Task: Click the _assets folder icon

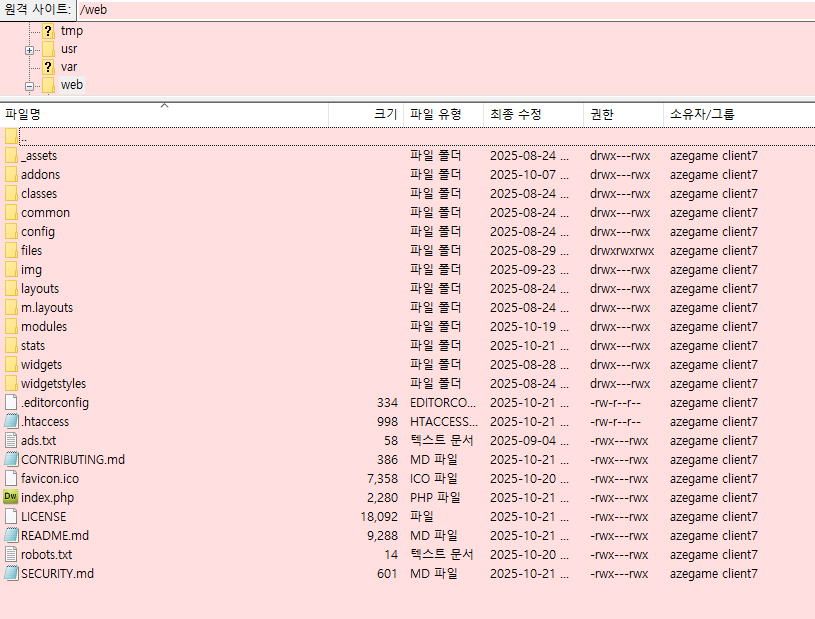Action: [x=11, y=155]
